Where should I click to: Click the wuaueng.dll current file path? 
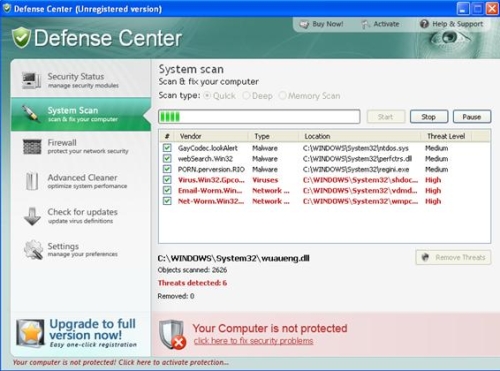tap(233, 258)
